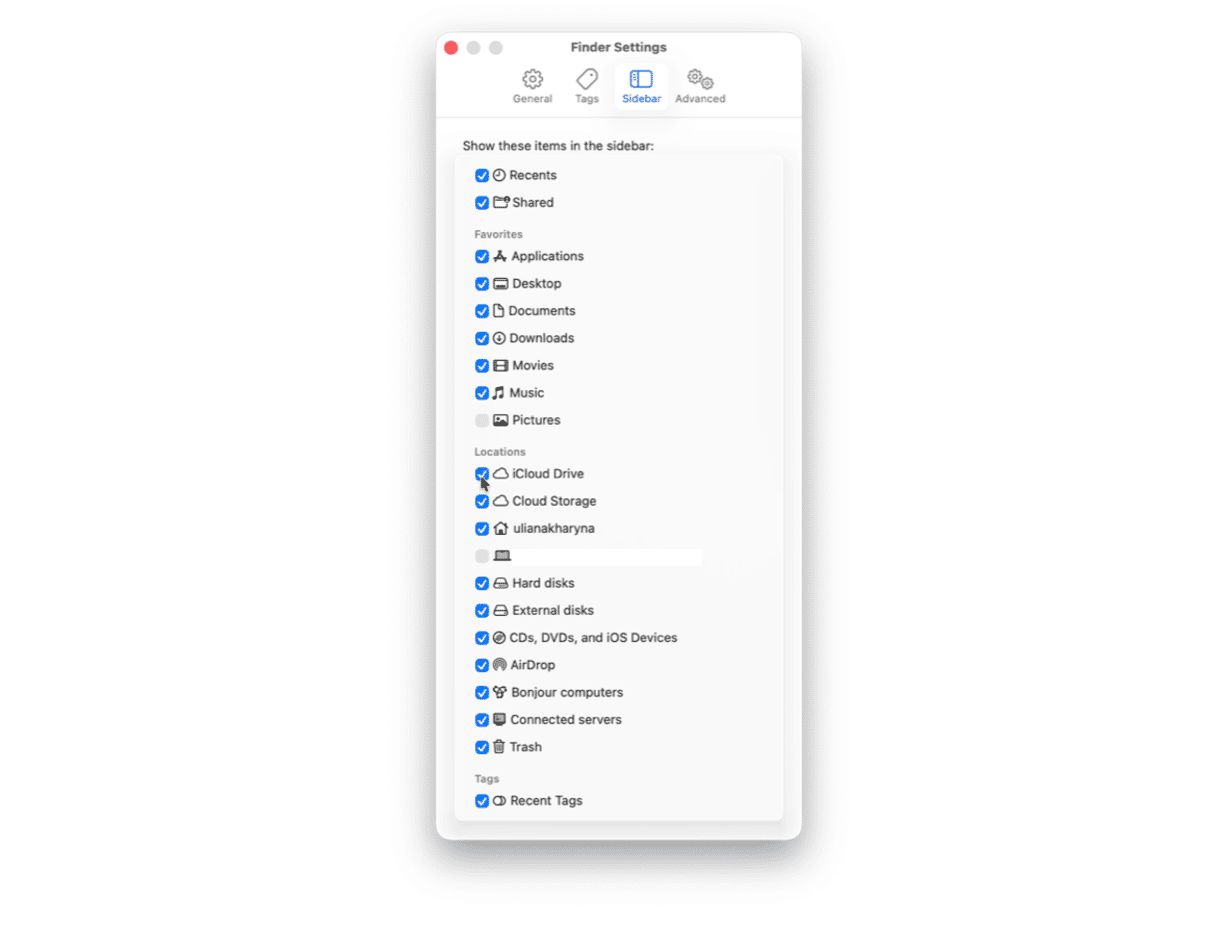Enable the unchecked laptop computer checkbox

click(482, 556)
